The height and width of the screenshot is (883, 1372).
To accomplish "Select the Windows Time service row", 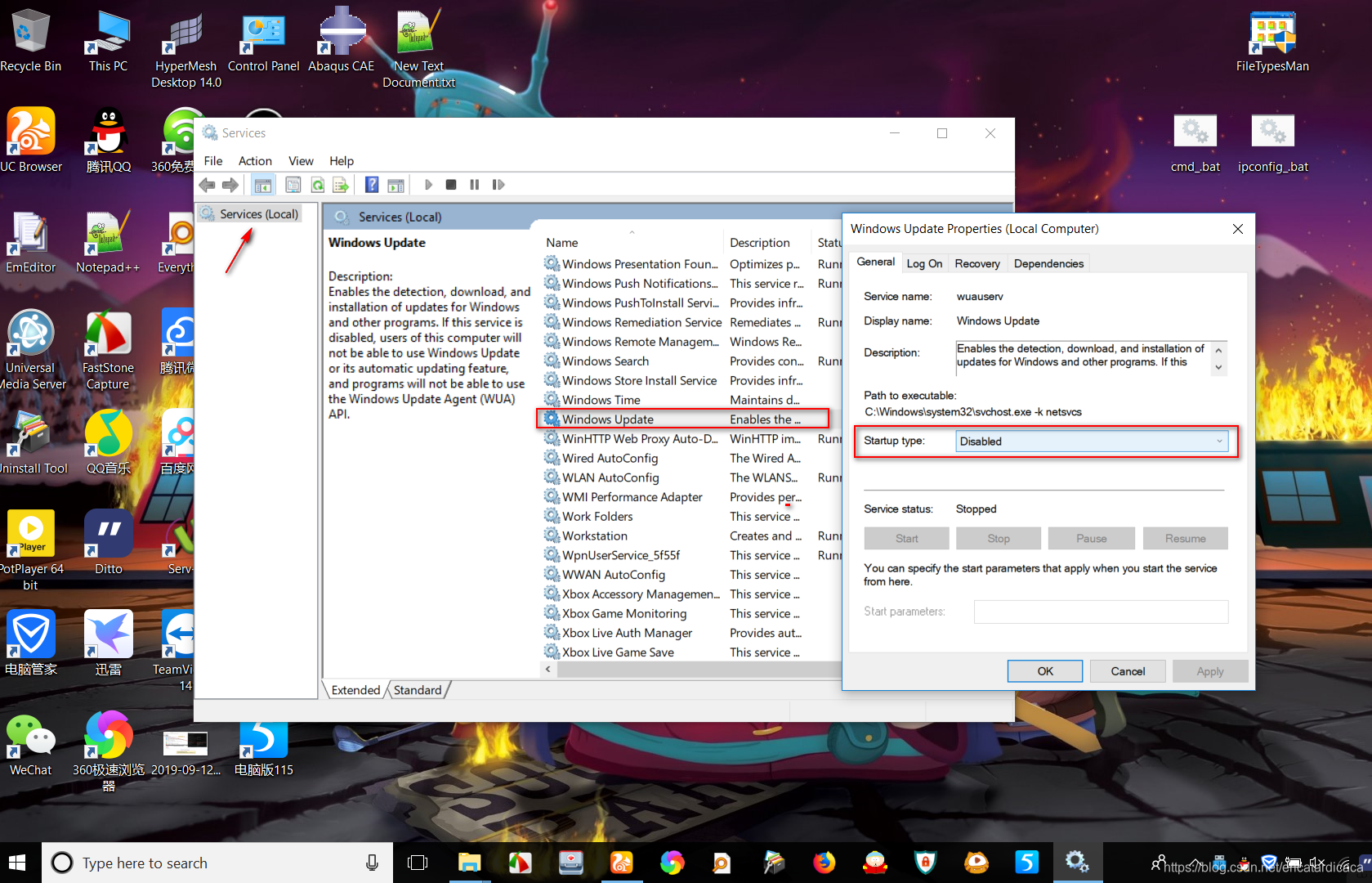I will 692,400.
